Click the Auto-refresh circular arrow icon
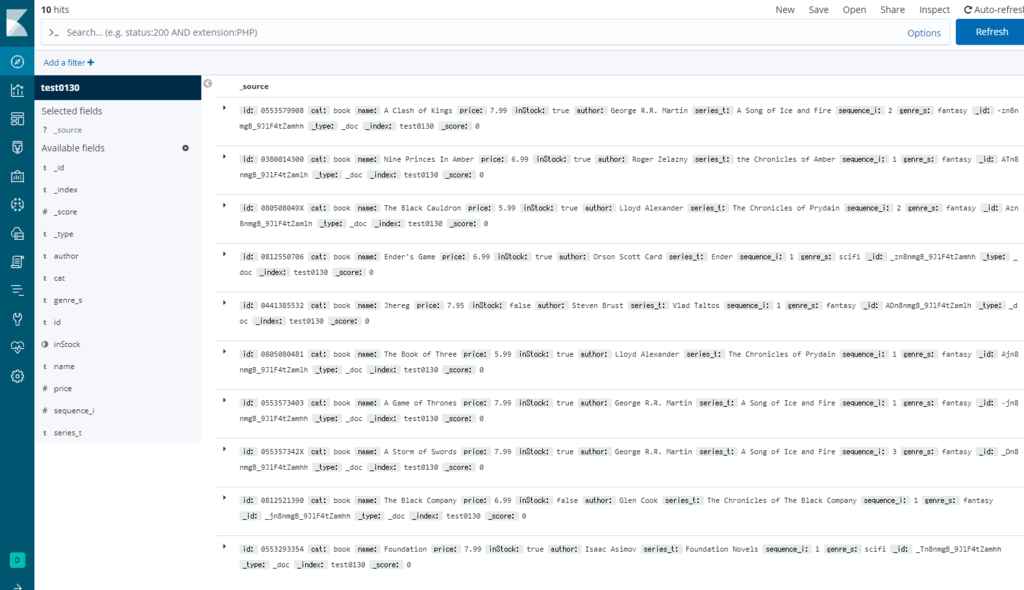The height and width of the screenshot is (590, 1024). point(968,10)
